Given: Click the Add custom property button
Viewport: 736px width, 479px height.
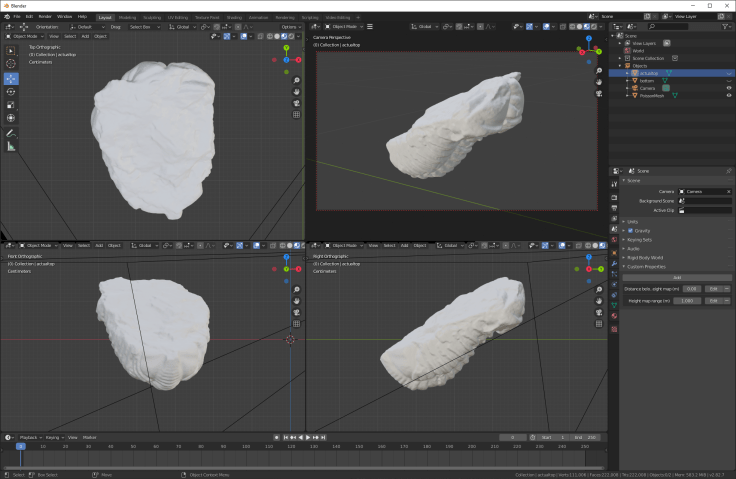Looking at the screenshot, I should (676, 277).
